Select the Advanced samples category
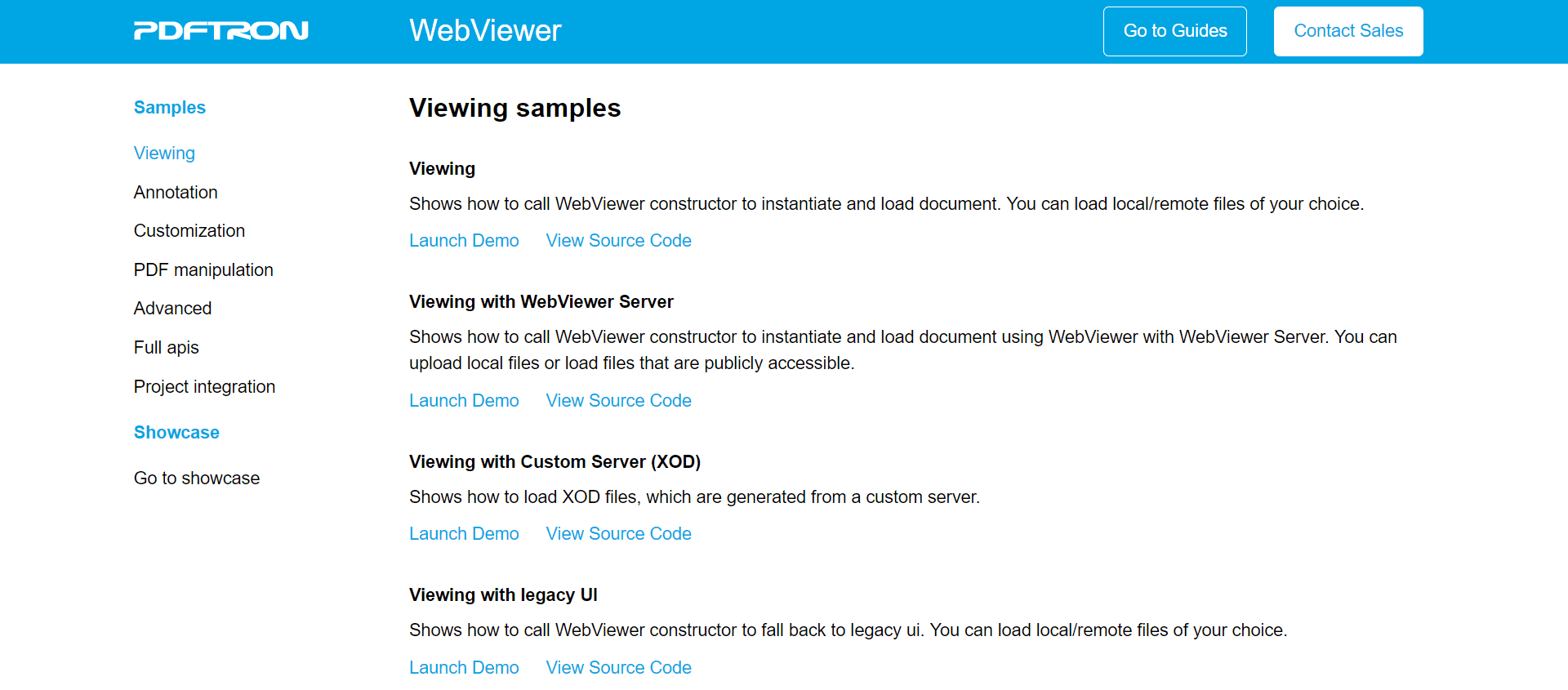This screenshot has width=1568, height=690. point(172,309)
